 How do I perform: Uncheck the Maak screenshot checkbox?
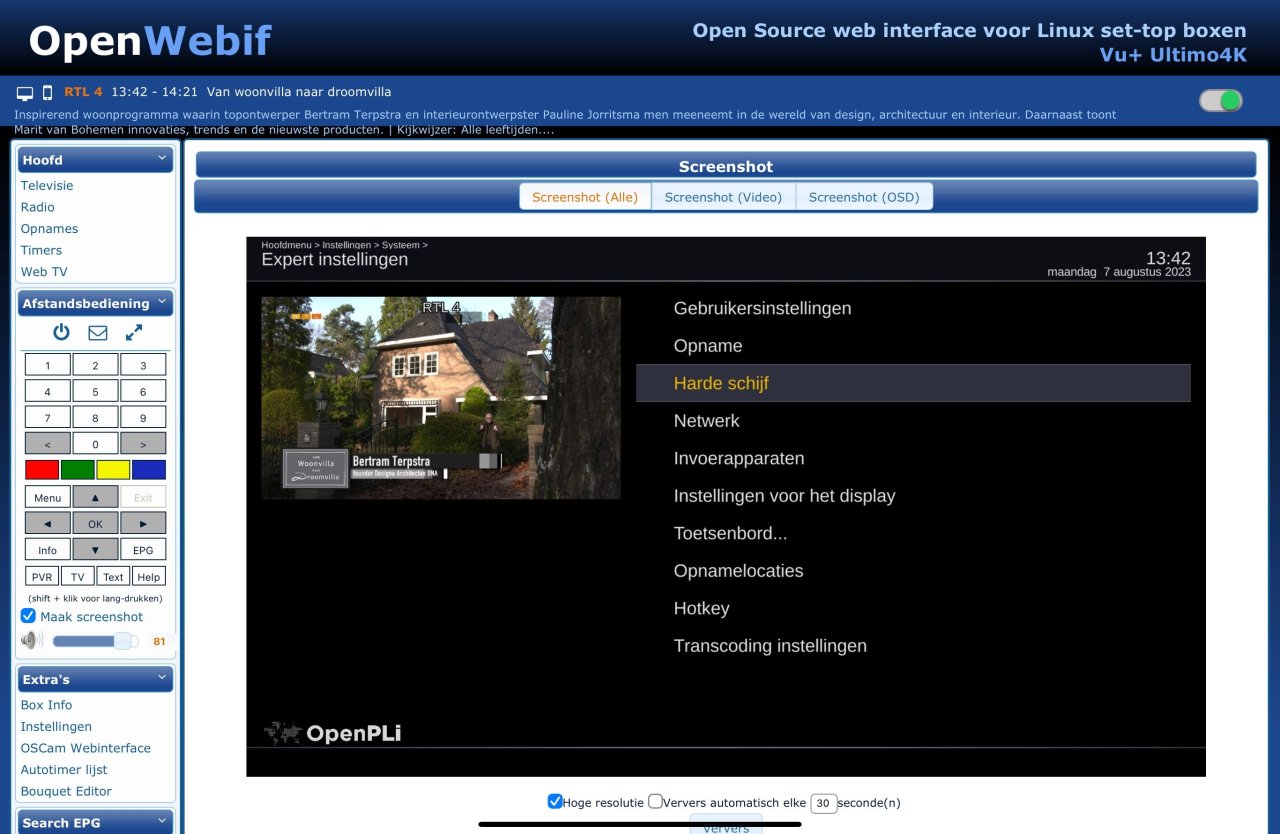tap(28, 616)
